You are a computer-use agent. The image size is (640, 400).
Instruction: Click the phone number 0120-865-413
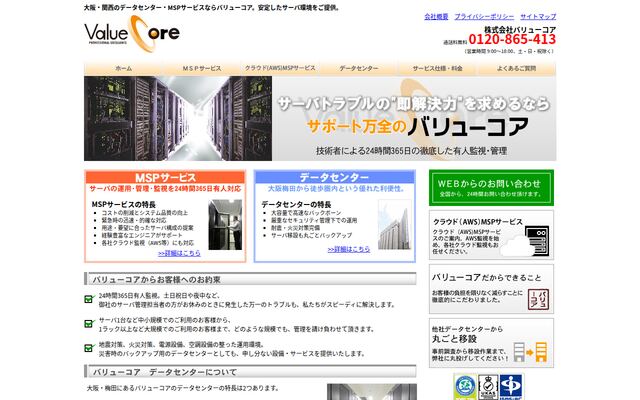(x=512, y=40)
